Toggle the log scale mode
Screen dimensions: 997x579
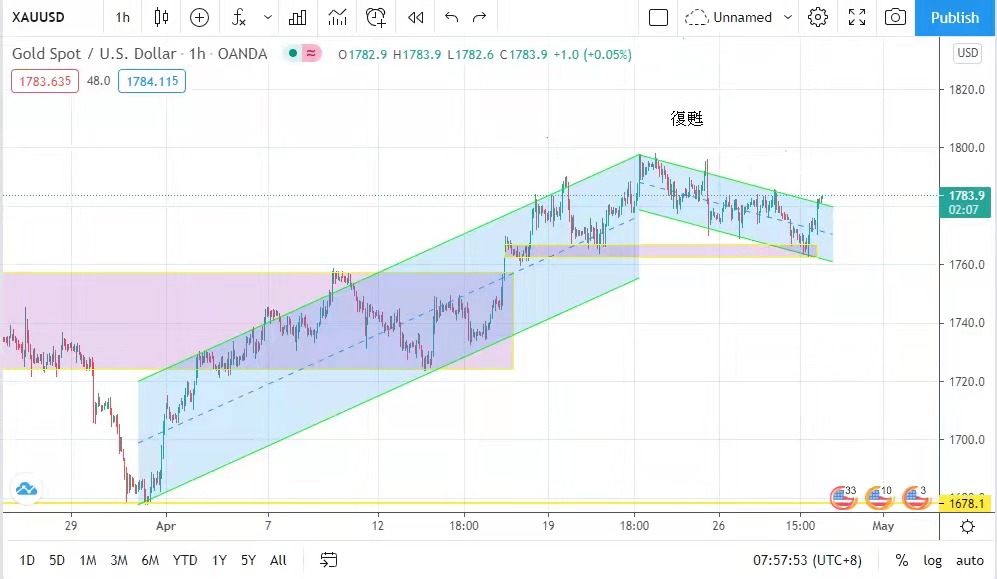pyautogui.click(x=932, y=560)
